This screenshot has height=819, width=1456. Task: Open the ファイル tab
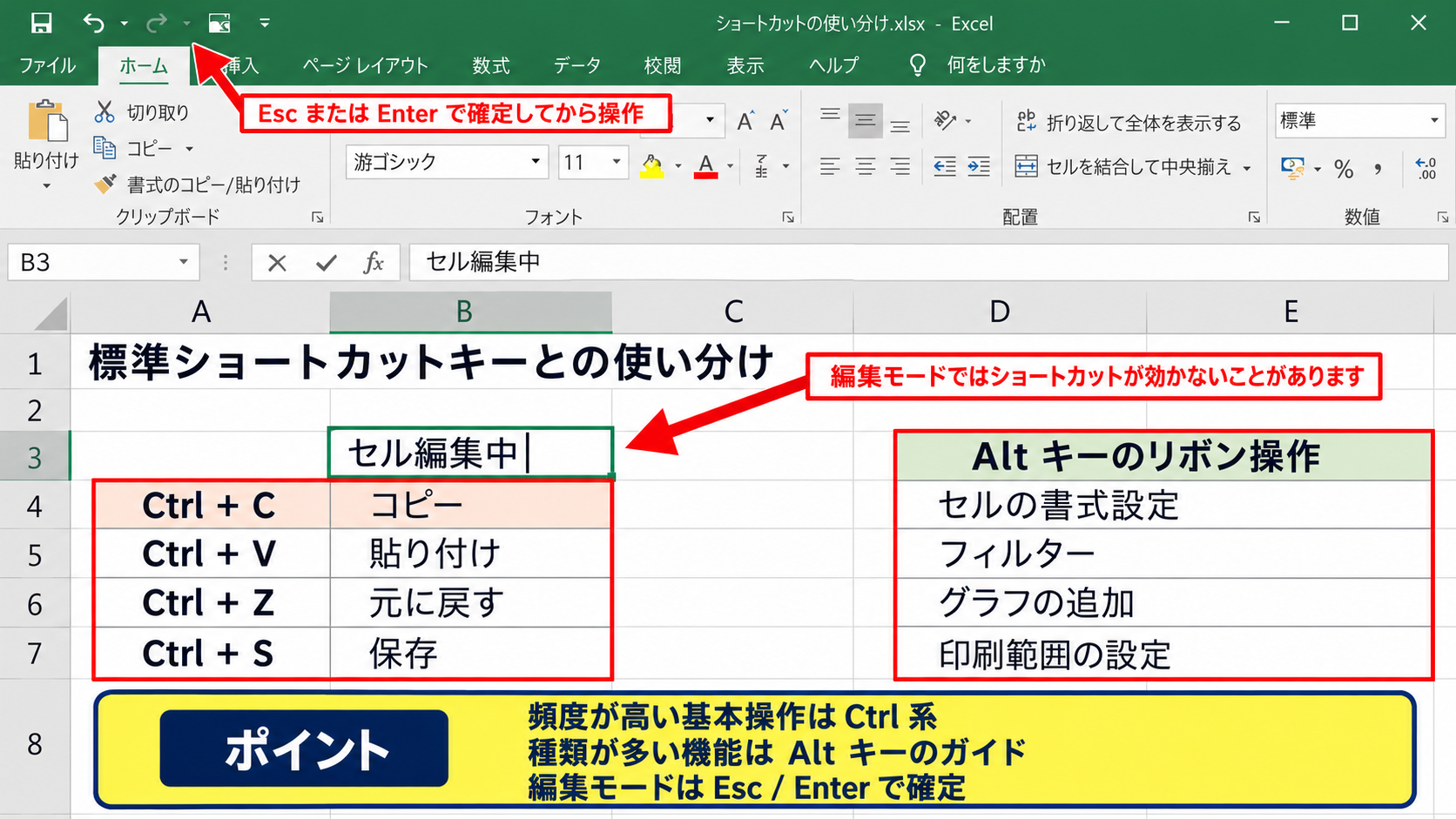[x=47, y=65]
